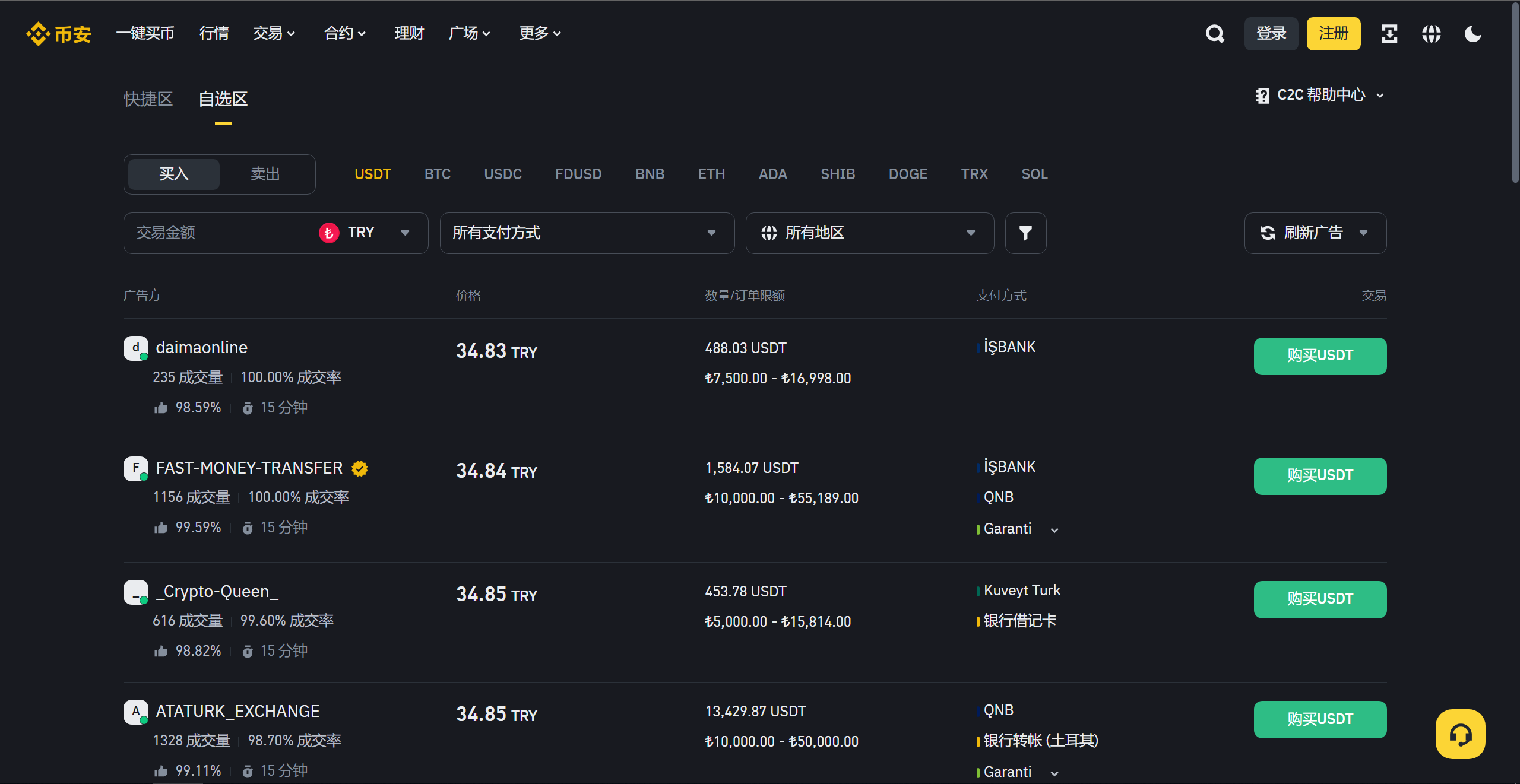Expand more payment methods beside Garanti
Image resolution: width=1520 pixels, height=784 pixels.
click(1054, 530)
